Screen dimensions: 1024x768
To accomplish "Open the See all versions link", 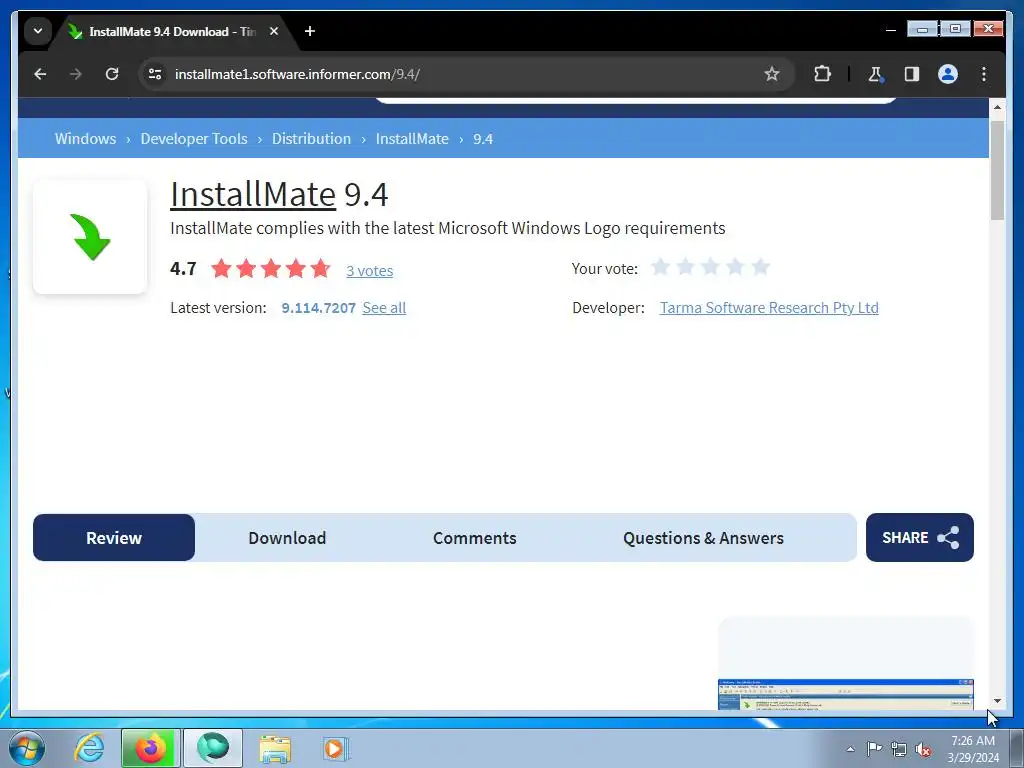I will [384, 308].
